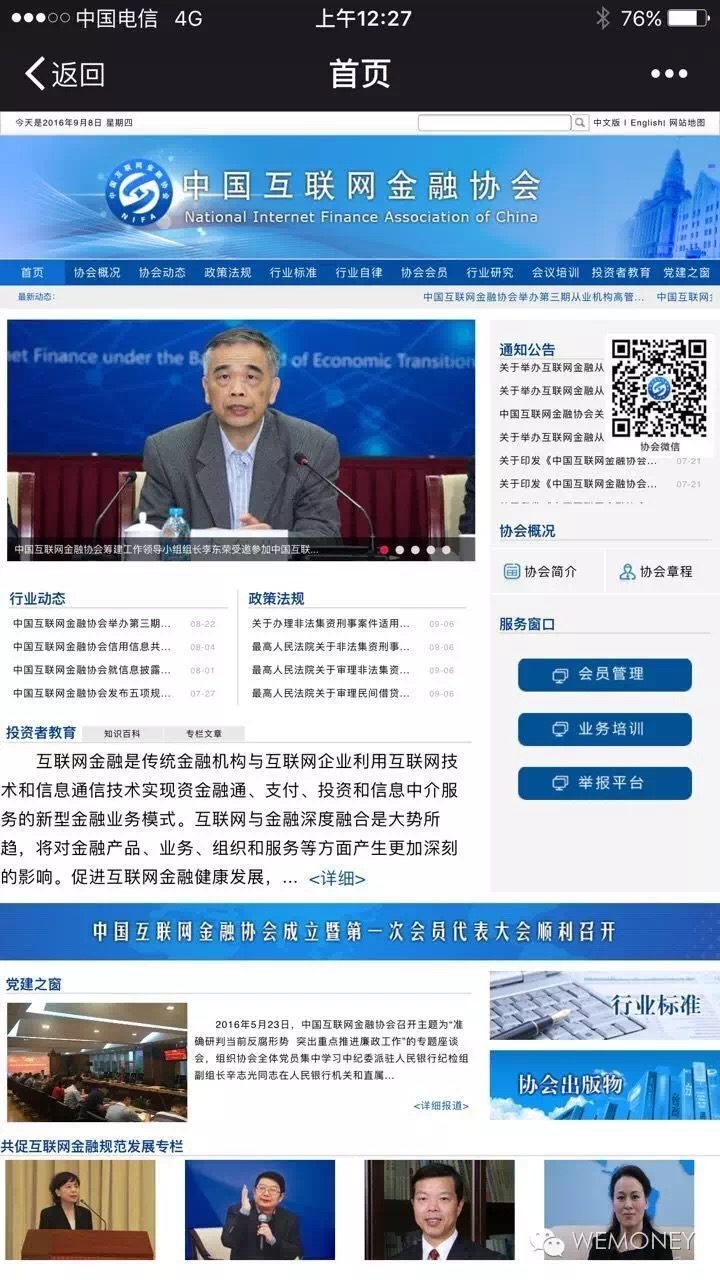Open 协会简介 with document icon
This screenshot has width=720, height=1280.
[x=540, y=572]
